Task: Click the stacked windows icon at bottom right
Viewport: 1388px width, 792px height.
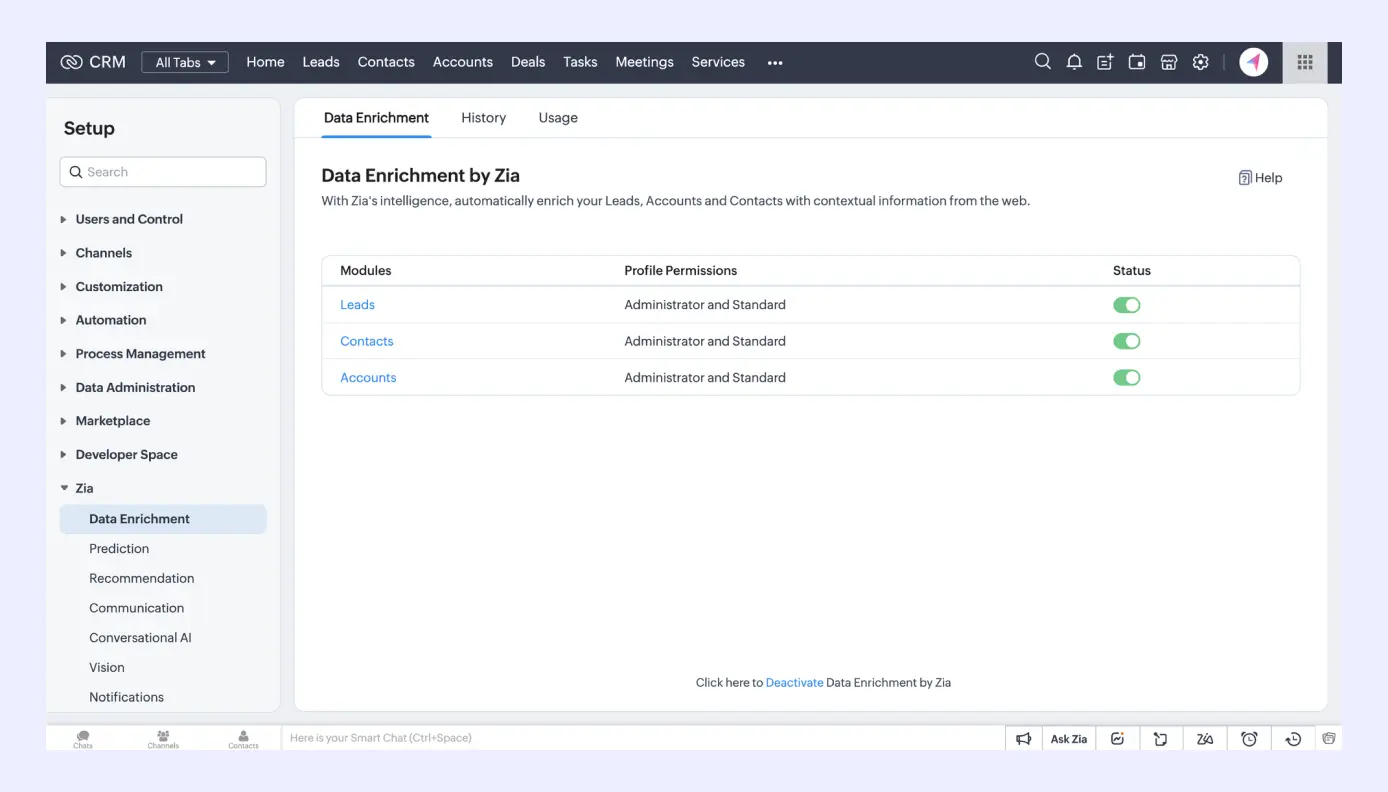Action: tap(1329, 739)
